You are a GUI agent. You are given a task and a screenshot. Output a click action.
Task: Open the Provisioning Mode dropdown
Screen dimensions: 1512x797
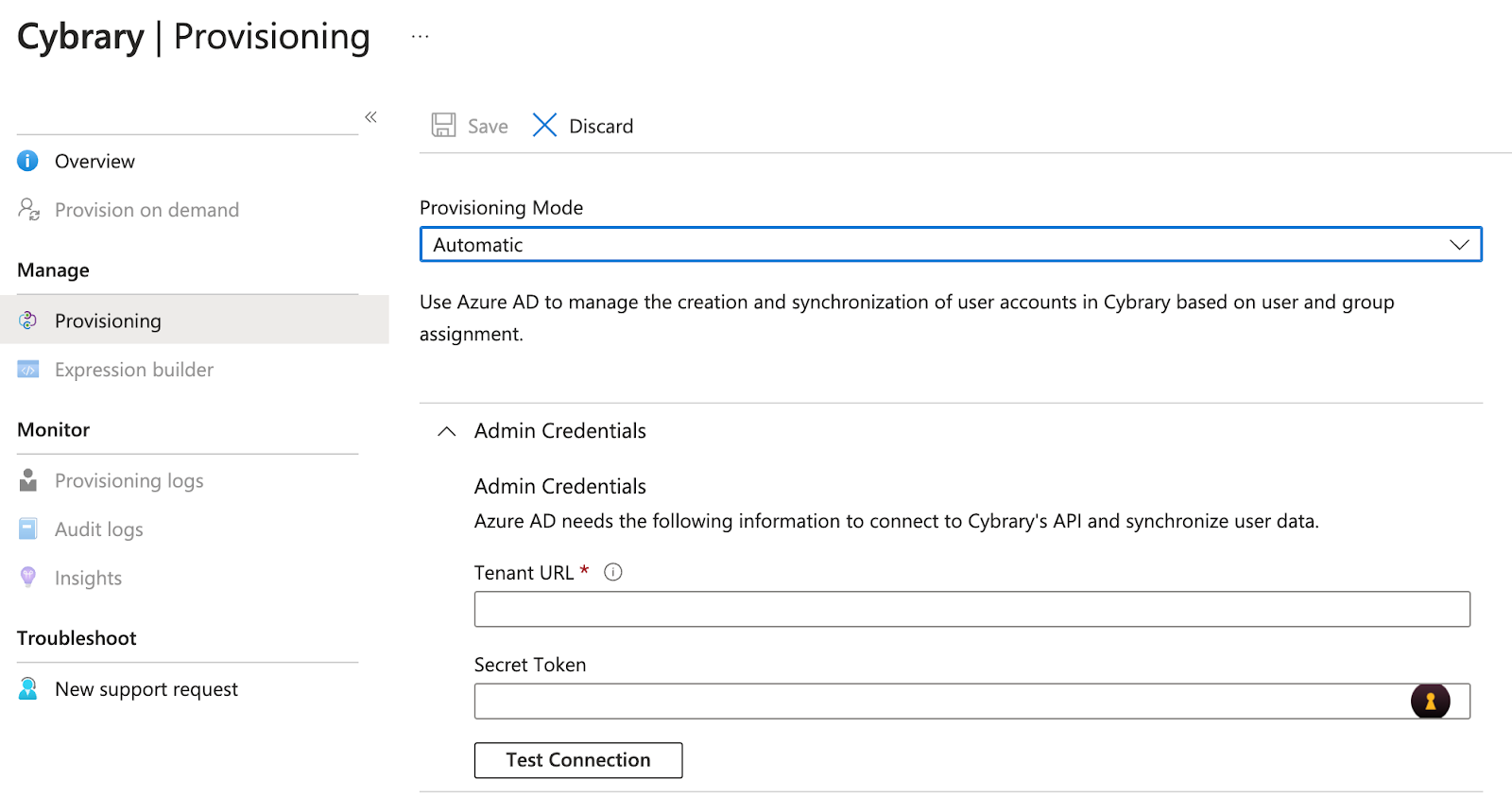coord(950,245)
